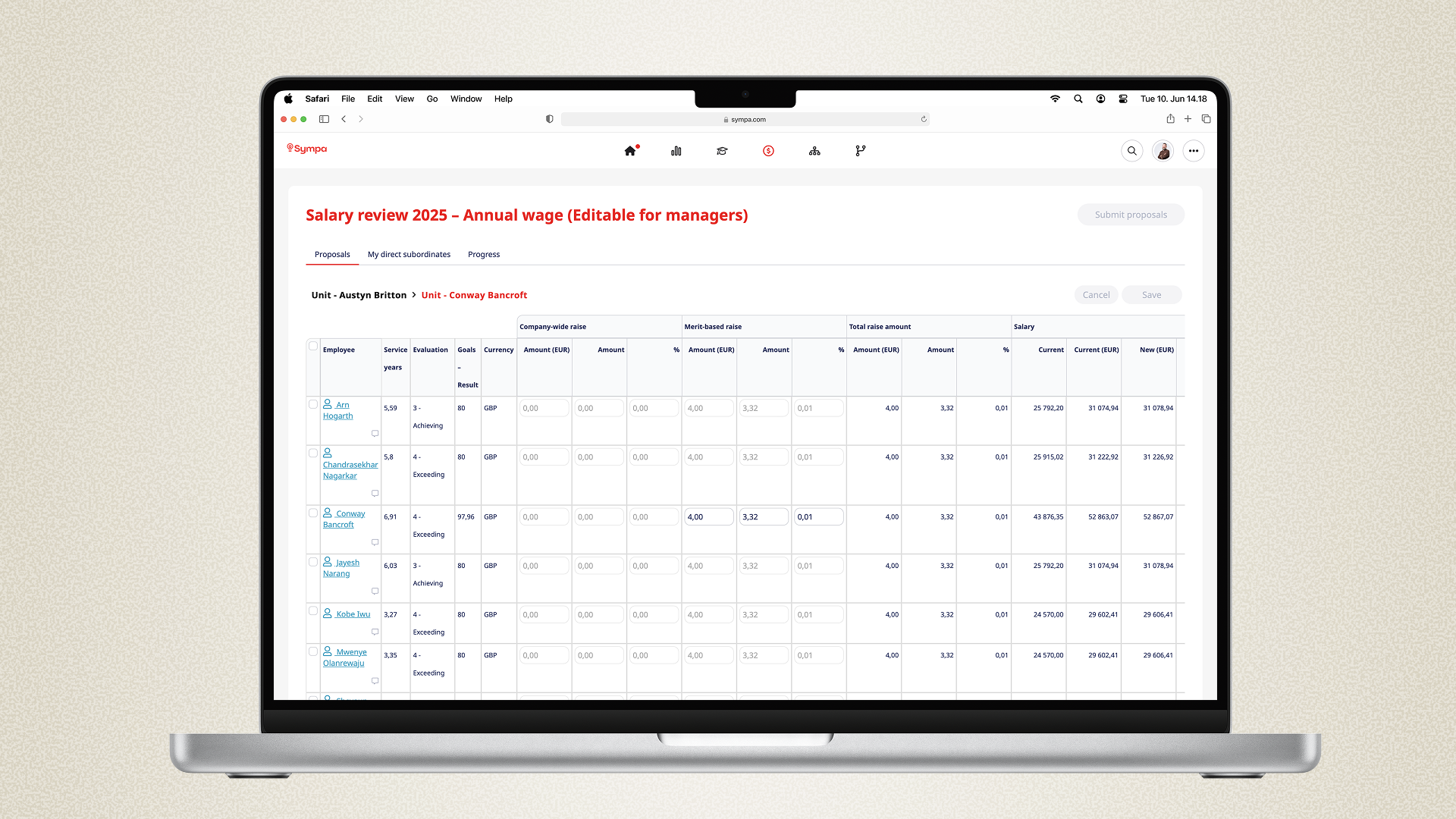The width and height of the screenshot is (1456, 819).
Task: Open the bar chart analytics icon
Action: pyautogui.click(x=676, y=151)
